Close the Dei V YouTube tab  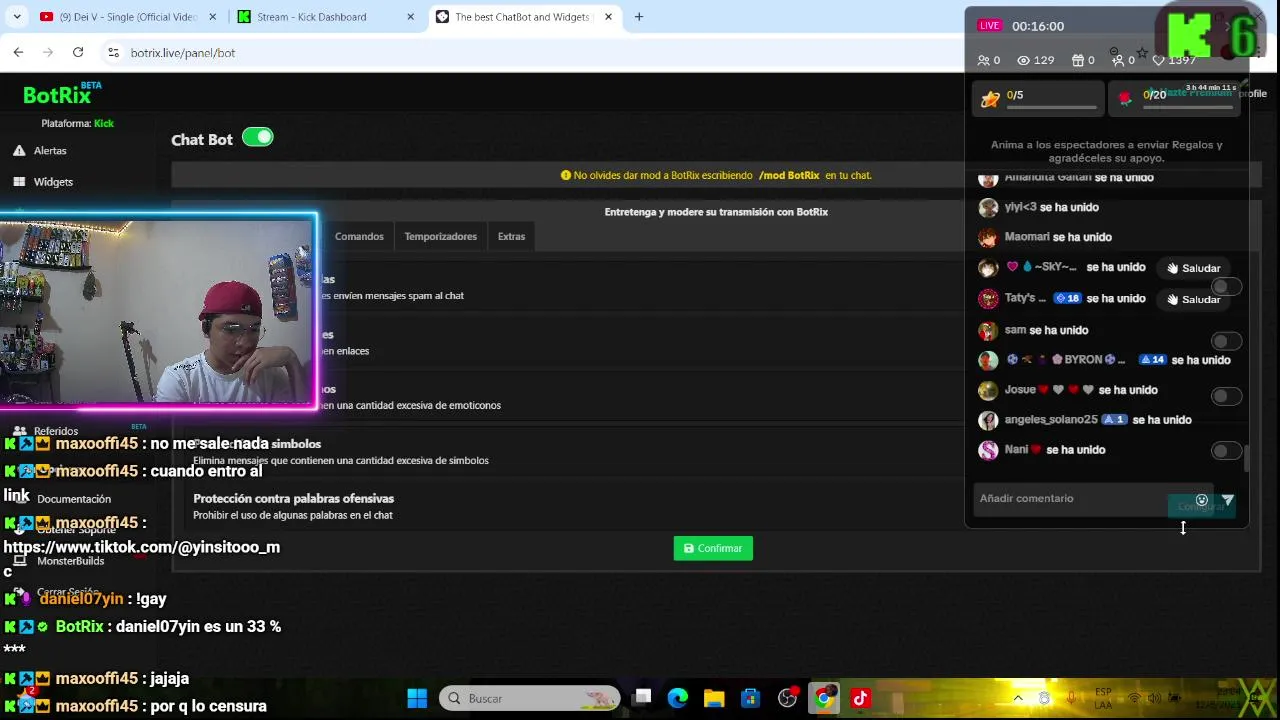212,17
